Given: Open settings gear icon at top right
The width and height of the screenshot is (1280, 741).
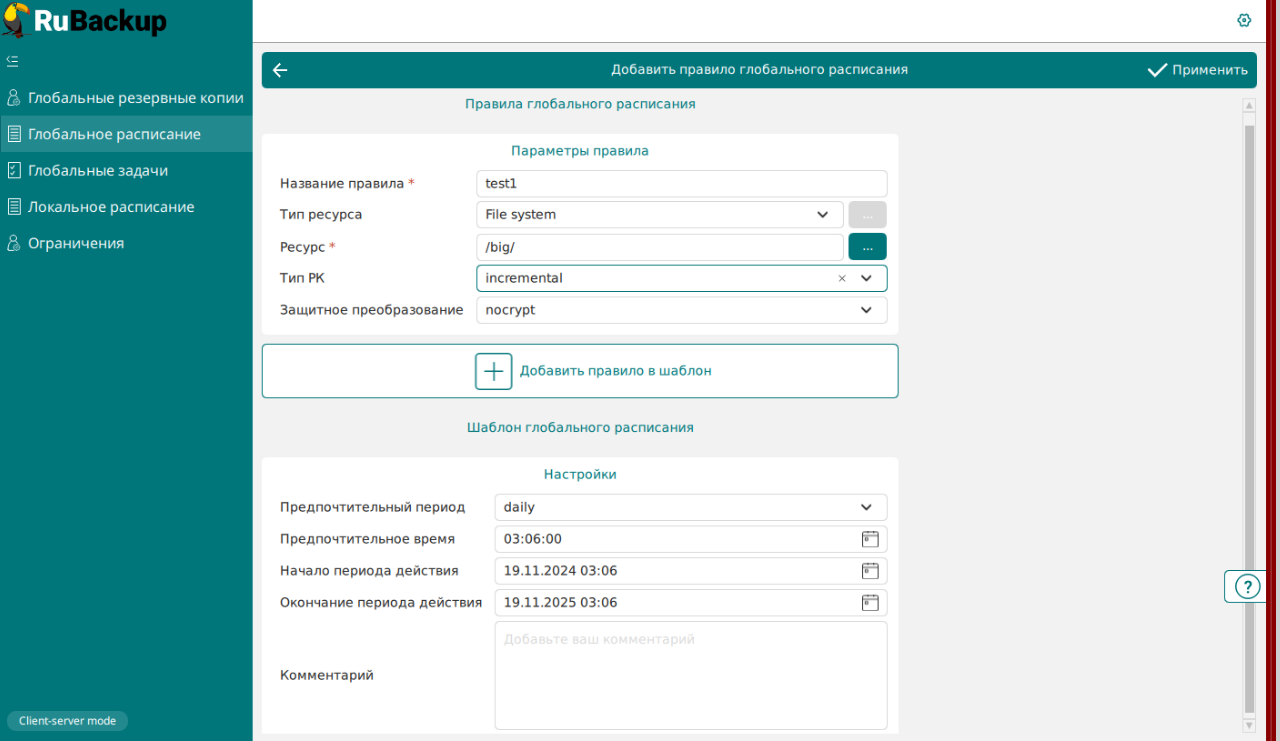Looking at the screenshot, I should pyautogui.click(x=1244, y=20).
